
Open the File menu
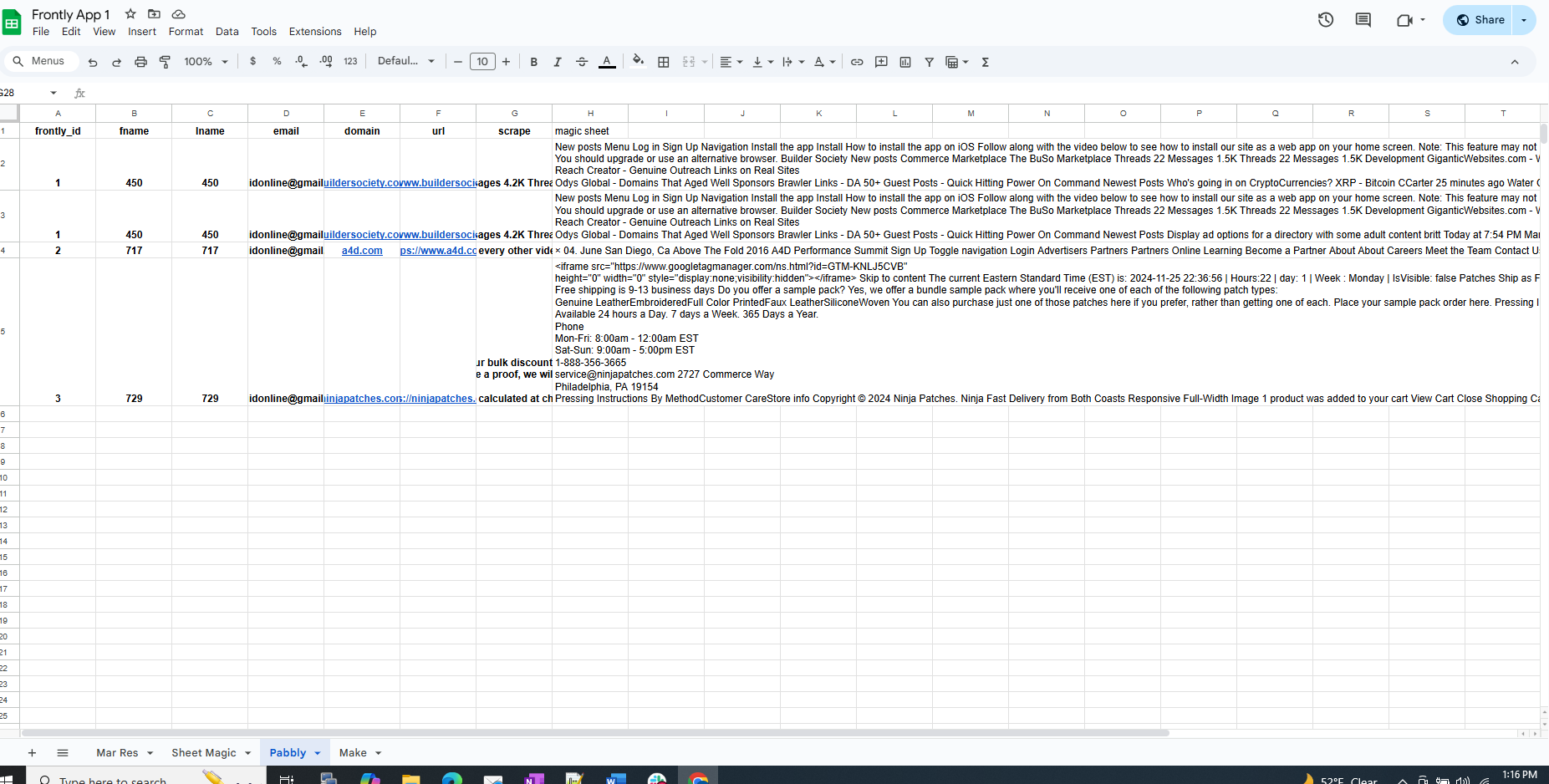[41, 32]
